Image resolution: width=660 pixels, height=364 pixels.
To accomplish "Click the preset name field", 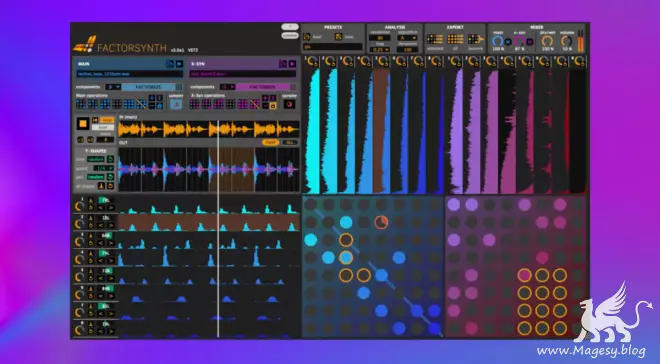I will [x=333, y=47].
